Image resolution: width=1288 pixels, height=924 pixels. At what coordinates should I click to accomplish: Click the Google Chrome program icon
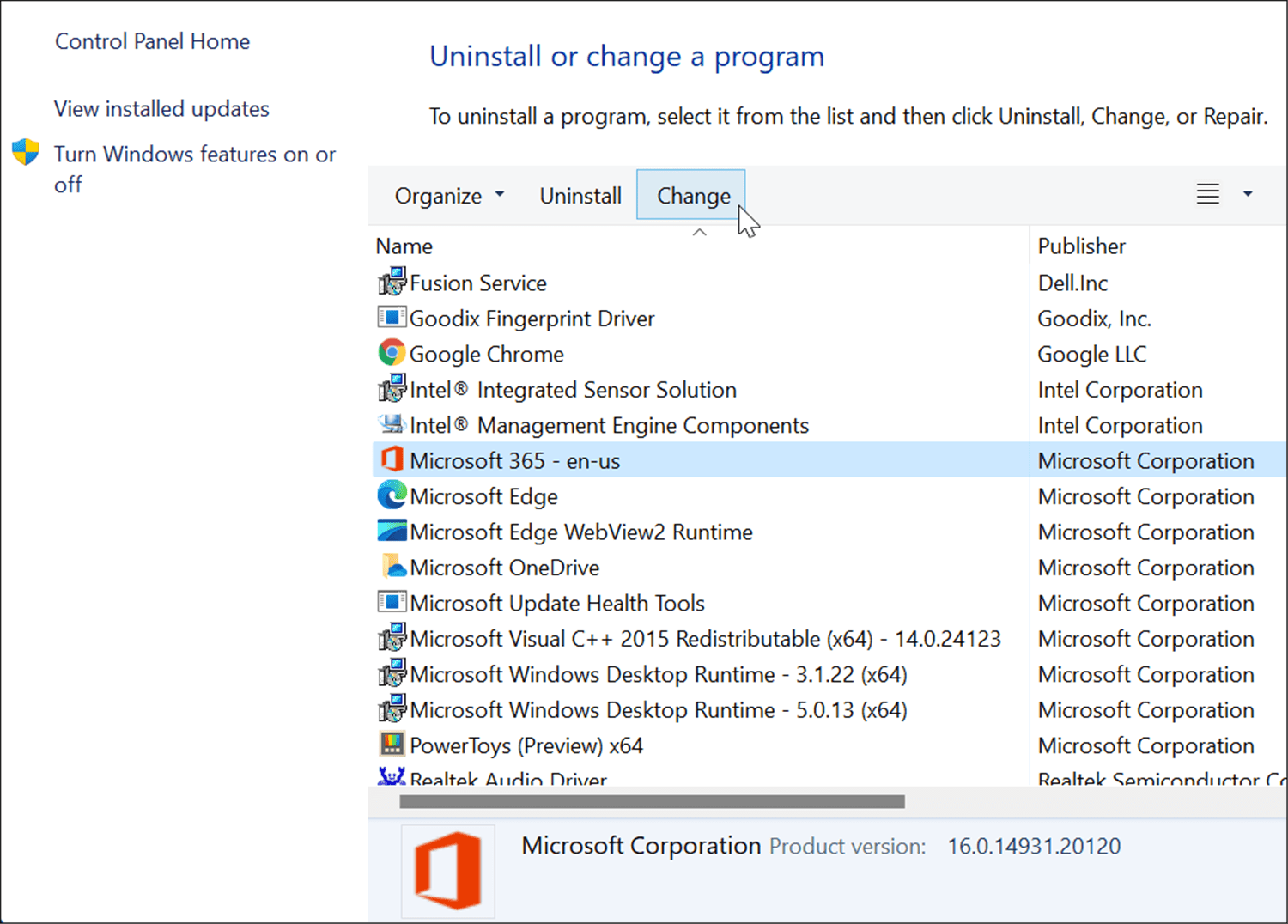tap(392, 353)
